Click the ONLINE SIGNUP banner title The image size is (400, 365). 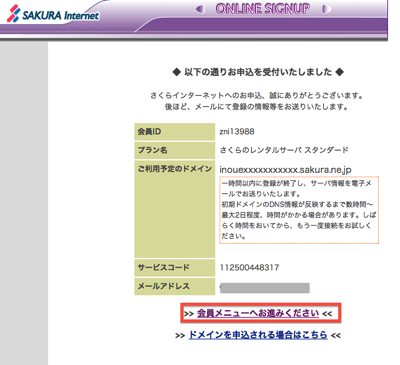click(263, 9)
